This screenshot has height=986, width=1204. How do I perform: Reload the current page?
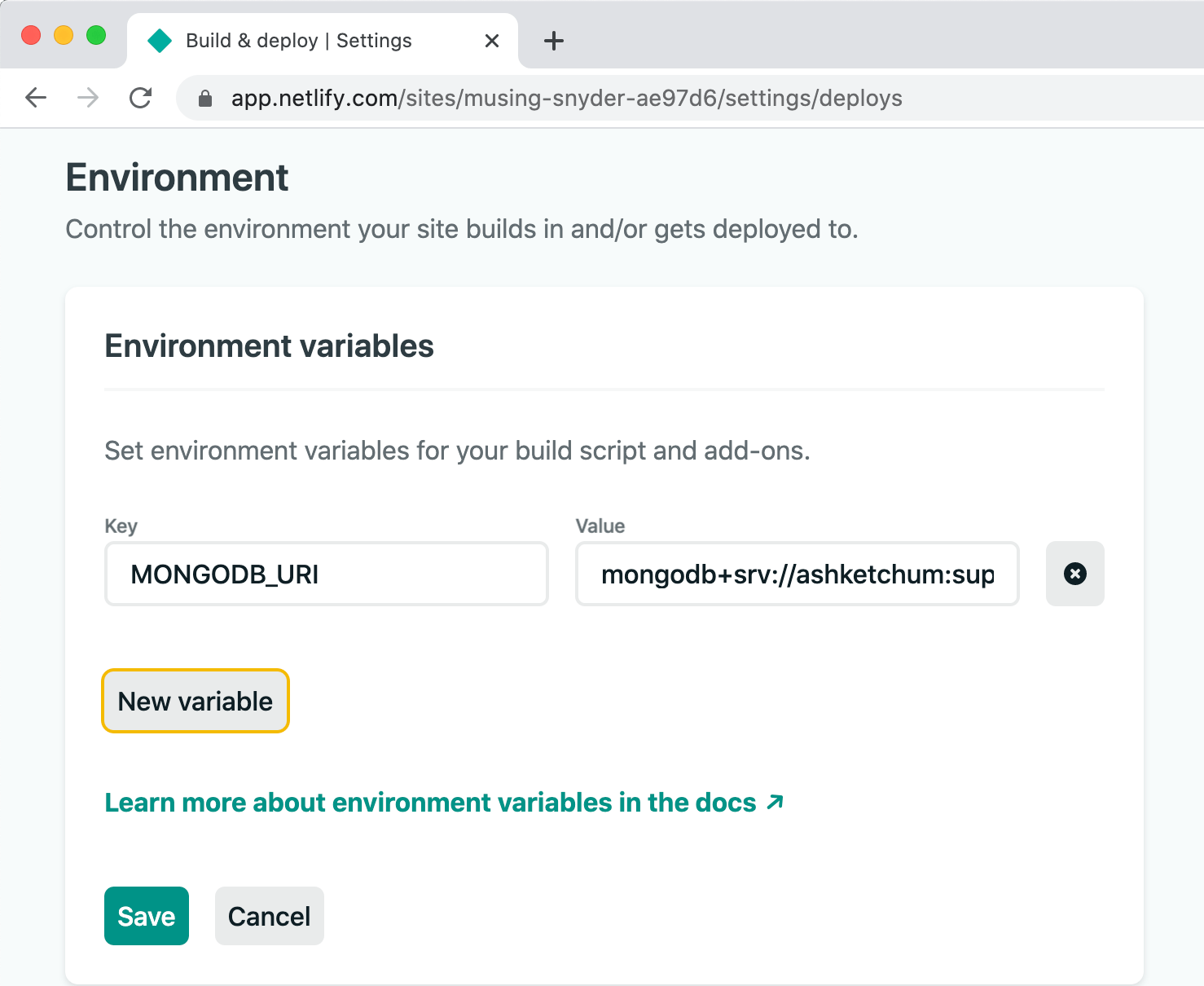(140, 97)
